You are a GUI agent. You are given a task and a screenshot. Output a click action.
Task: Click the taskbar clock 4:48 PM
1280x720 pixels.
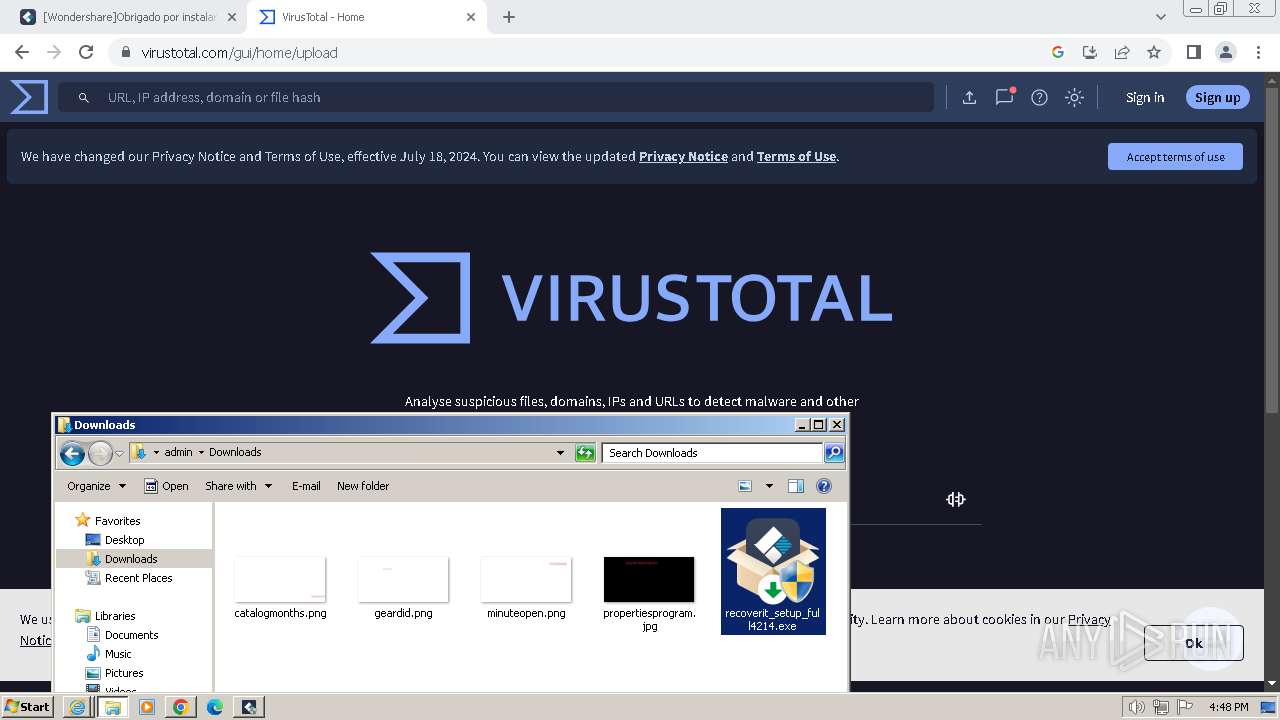click(x=1228, y=707)
